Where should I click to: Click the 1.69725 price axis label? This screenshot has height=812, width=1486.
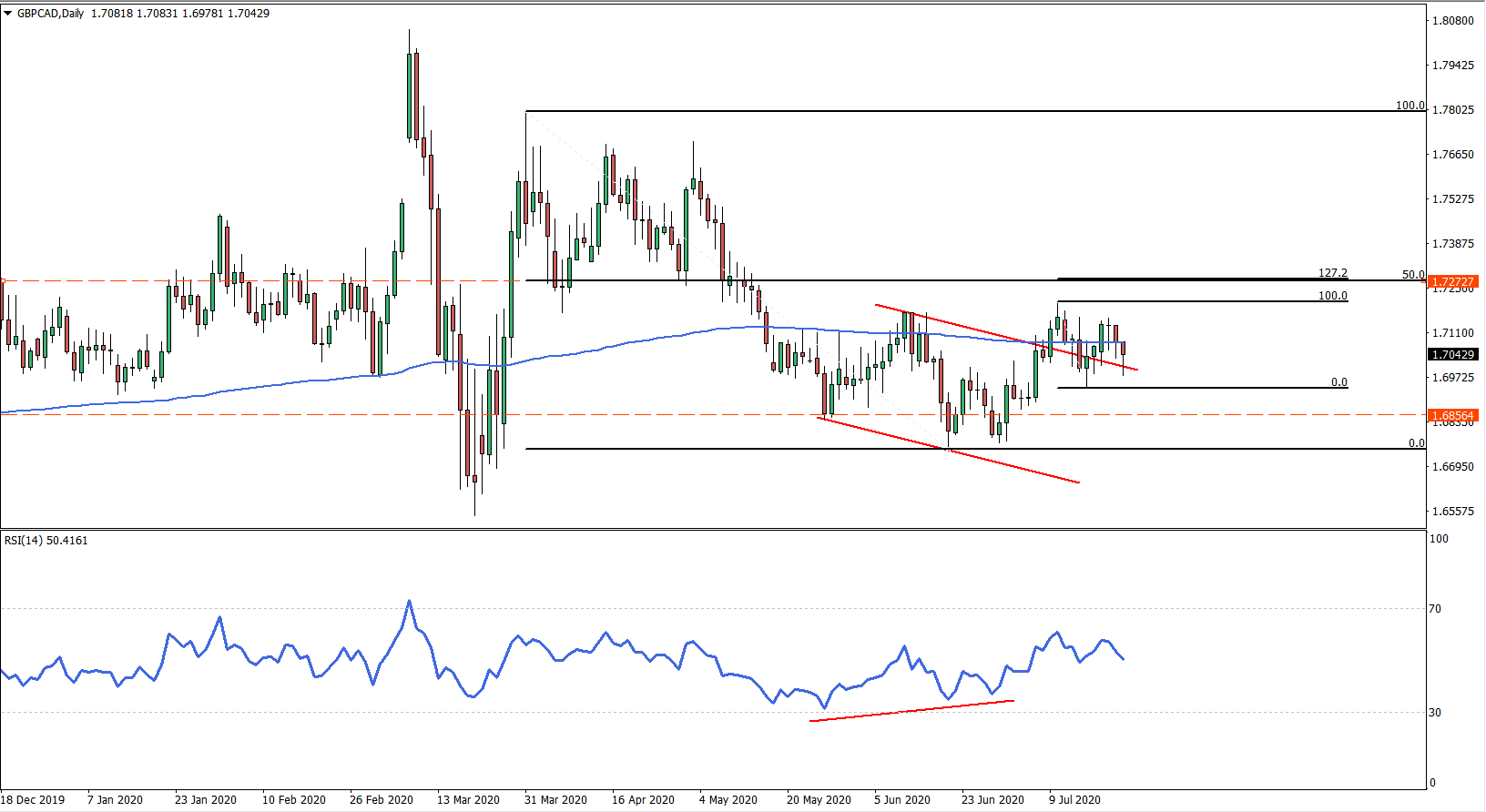pos(1453,378)
